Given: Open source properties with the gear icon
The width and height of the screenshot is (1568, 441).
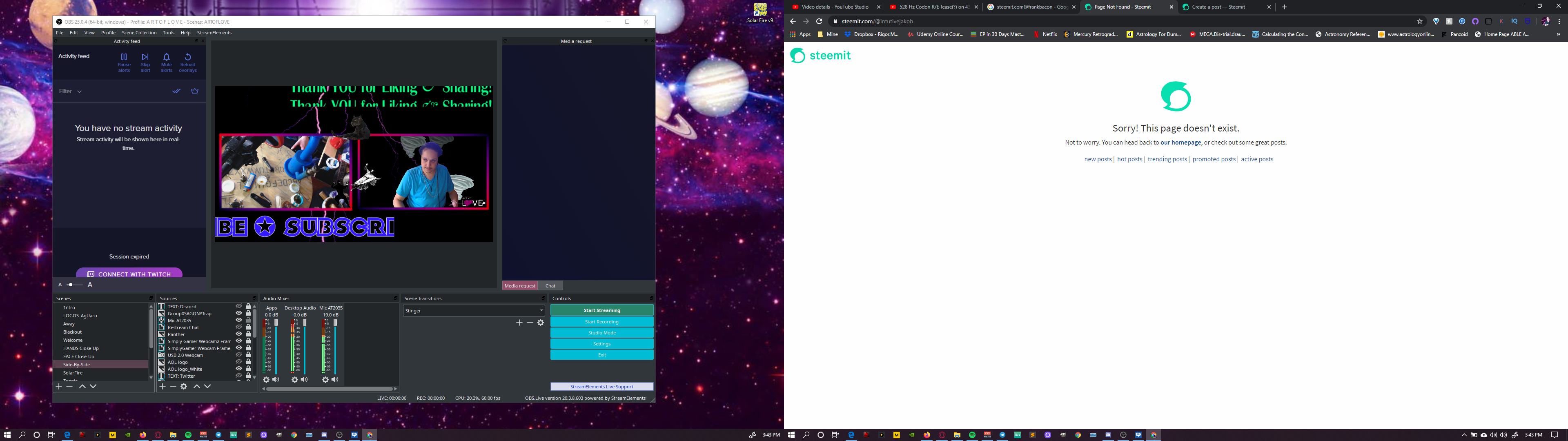Looking at the screenshot, I should pyautogui.click(x=184, y=386).
